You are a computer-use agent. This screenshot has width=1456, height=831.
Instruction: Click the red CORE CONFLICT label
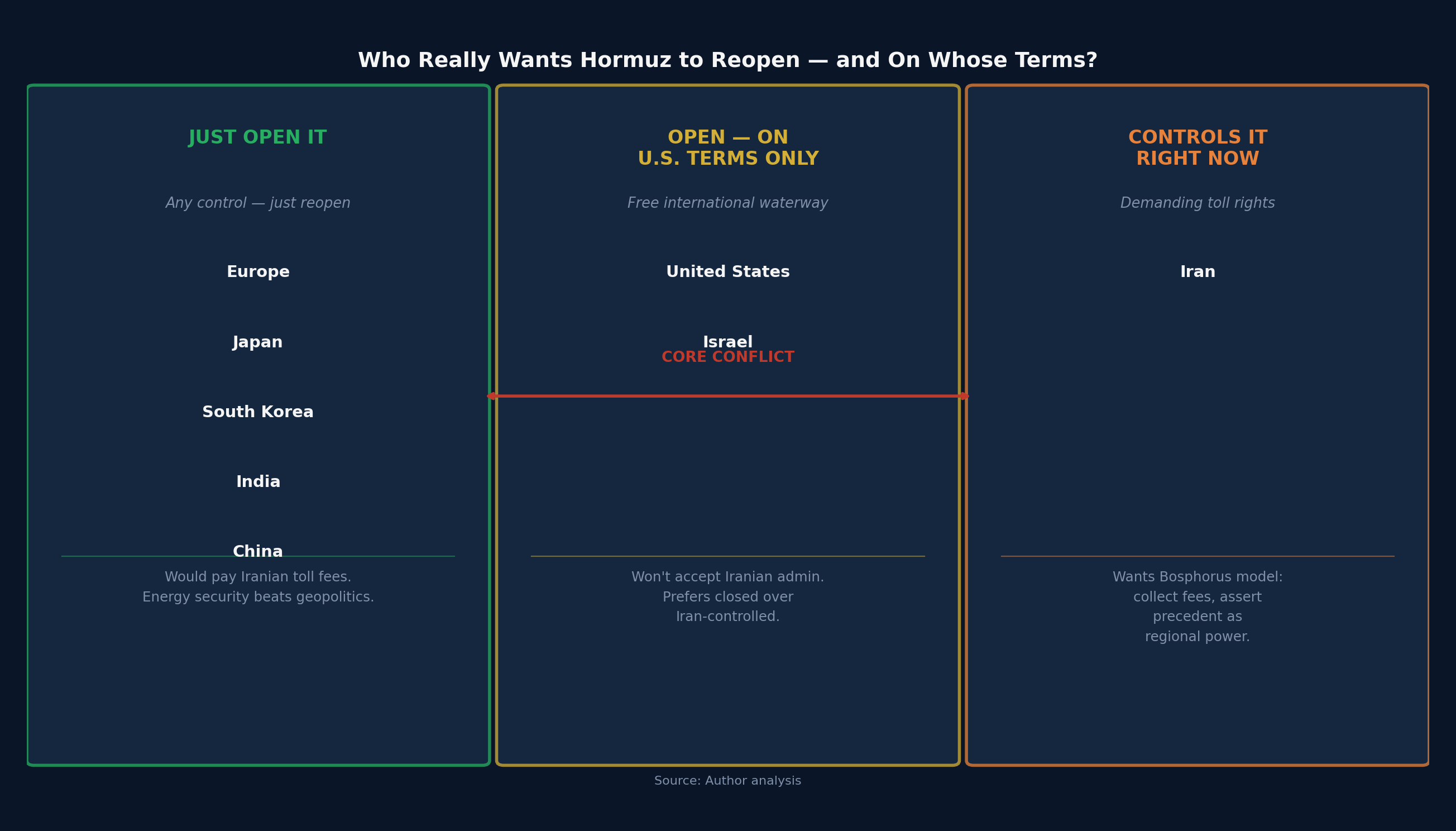[727, 358]
